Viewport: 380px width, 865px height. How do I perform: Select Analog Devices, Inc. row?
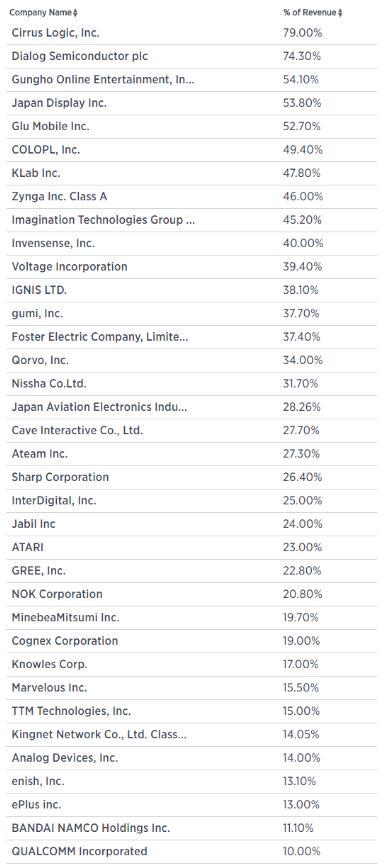pos(190,758)
